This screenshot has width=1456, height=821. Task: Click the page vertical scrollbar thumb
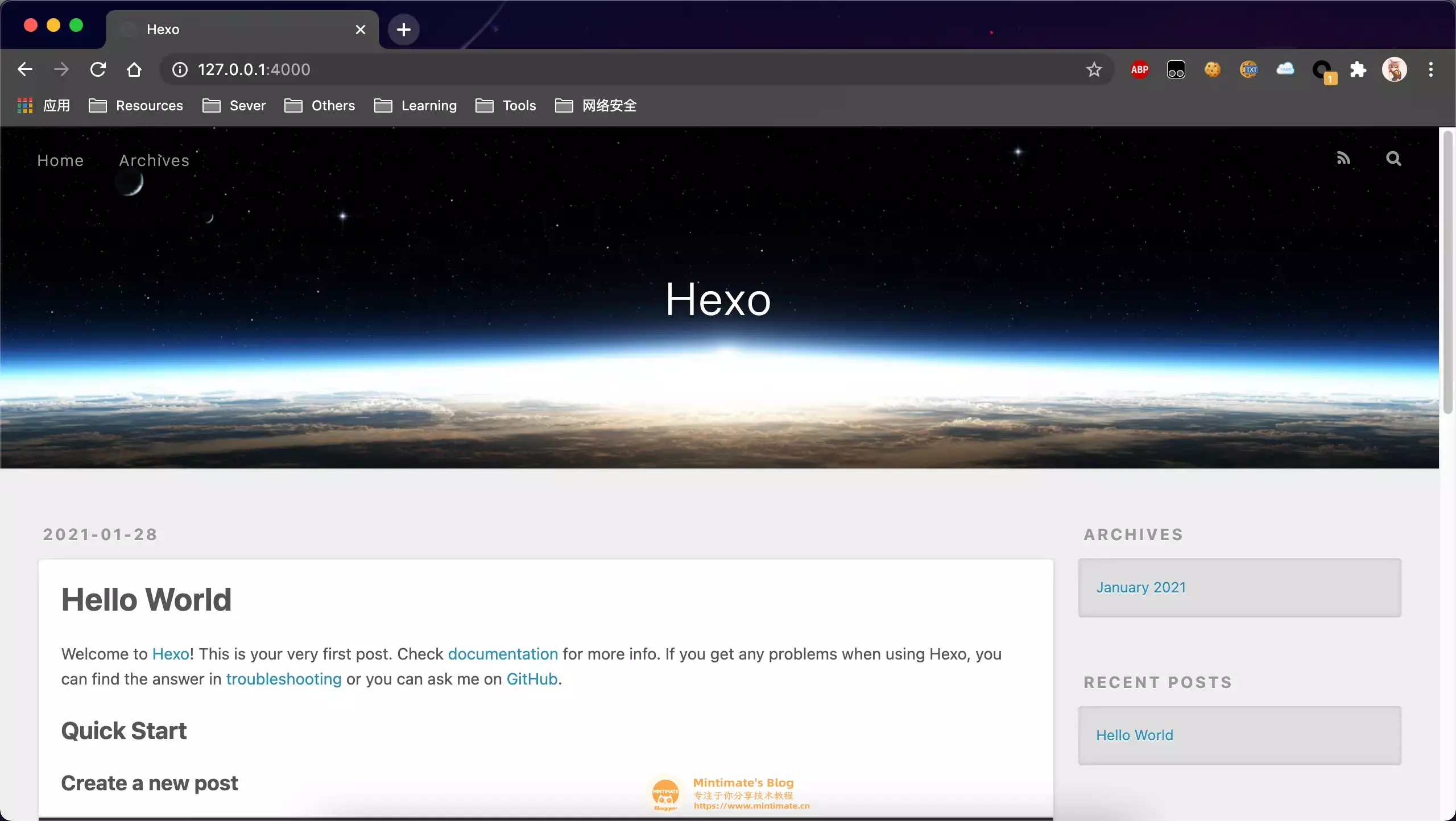coord(1448,272)
